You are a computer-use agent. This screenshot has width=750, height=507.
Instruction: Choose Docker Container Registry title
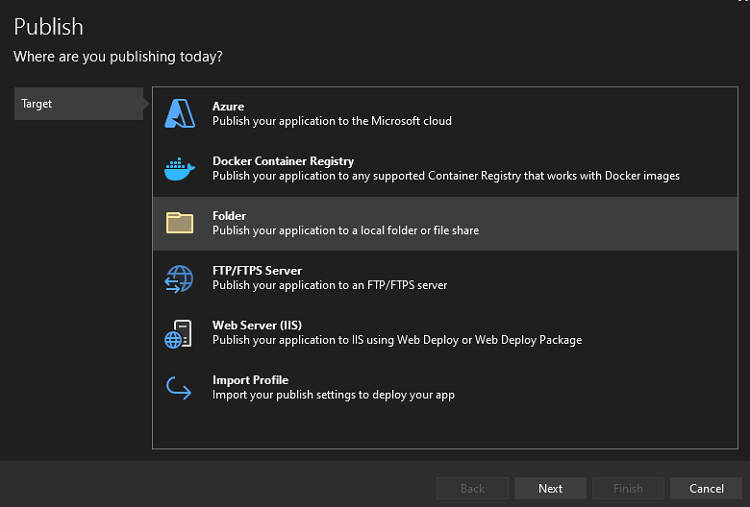[283, 161]
